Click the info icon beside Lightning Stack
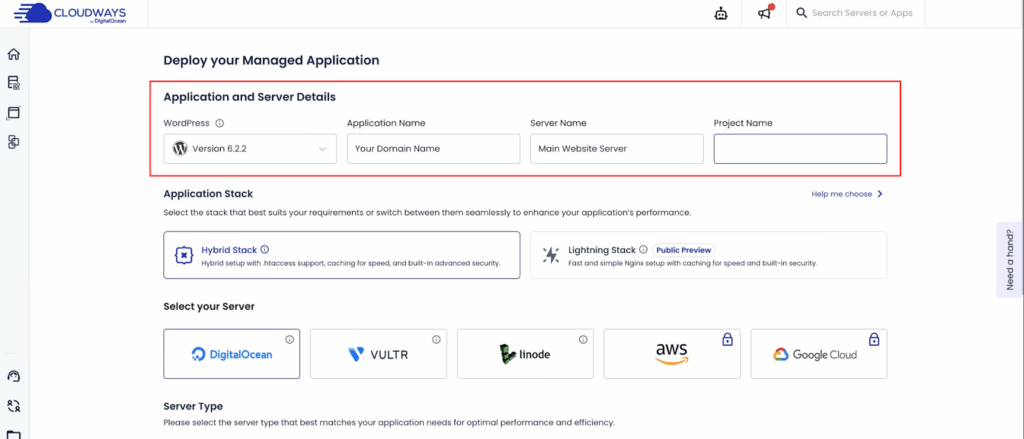This screenshot has height=439, width=1024. click(643, 250)
